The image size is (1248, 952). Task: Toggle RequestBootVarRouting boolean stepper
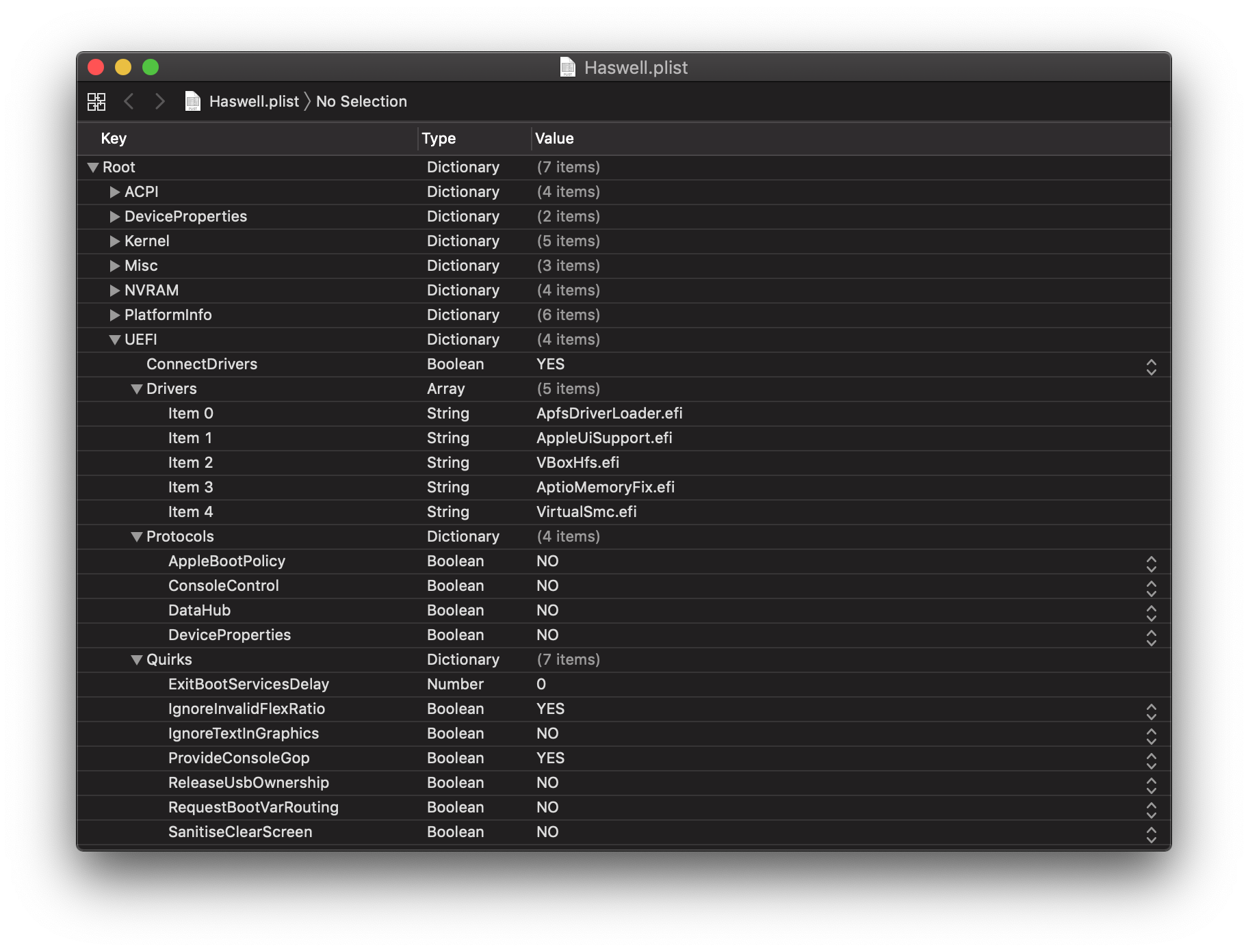[x=1152, y=810]
